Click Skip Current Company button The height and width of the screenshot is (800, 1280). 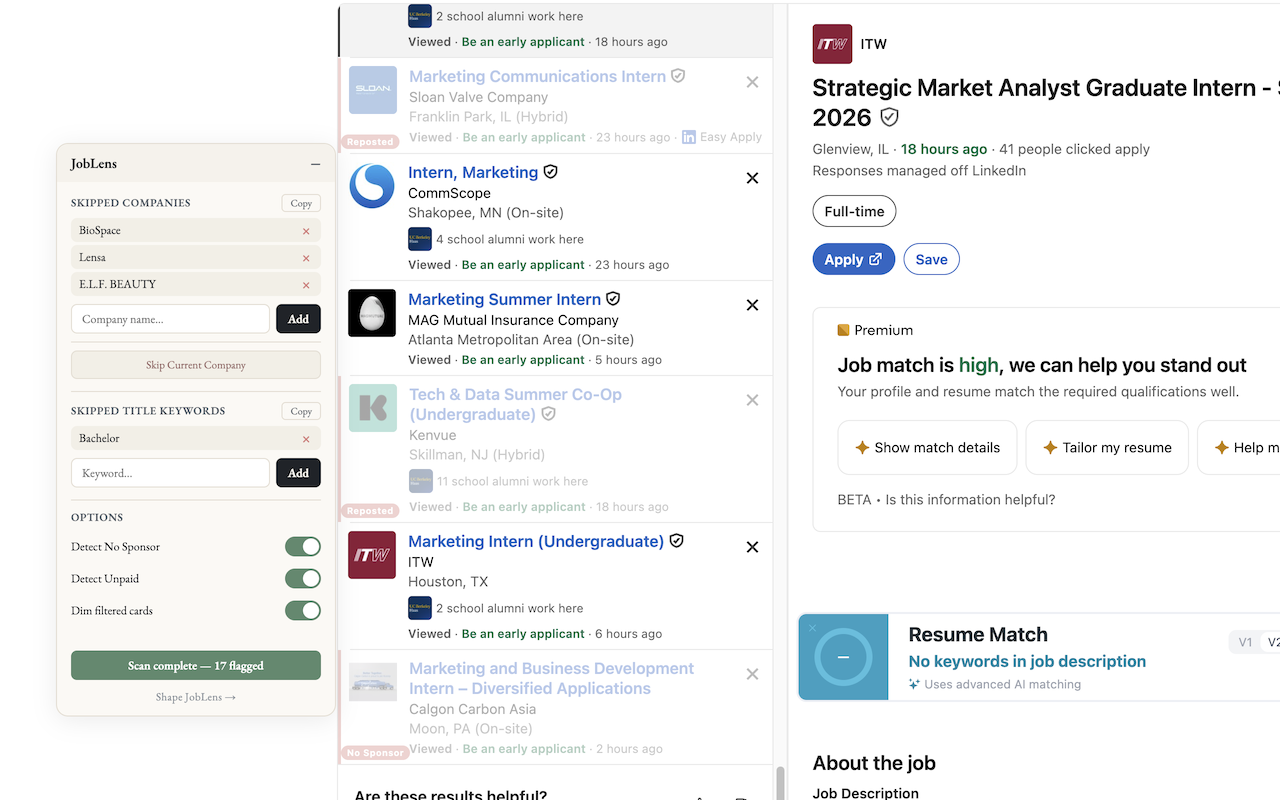tap(196, 365)
